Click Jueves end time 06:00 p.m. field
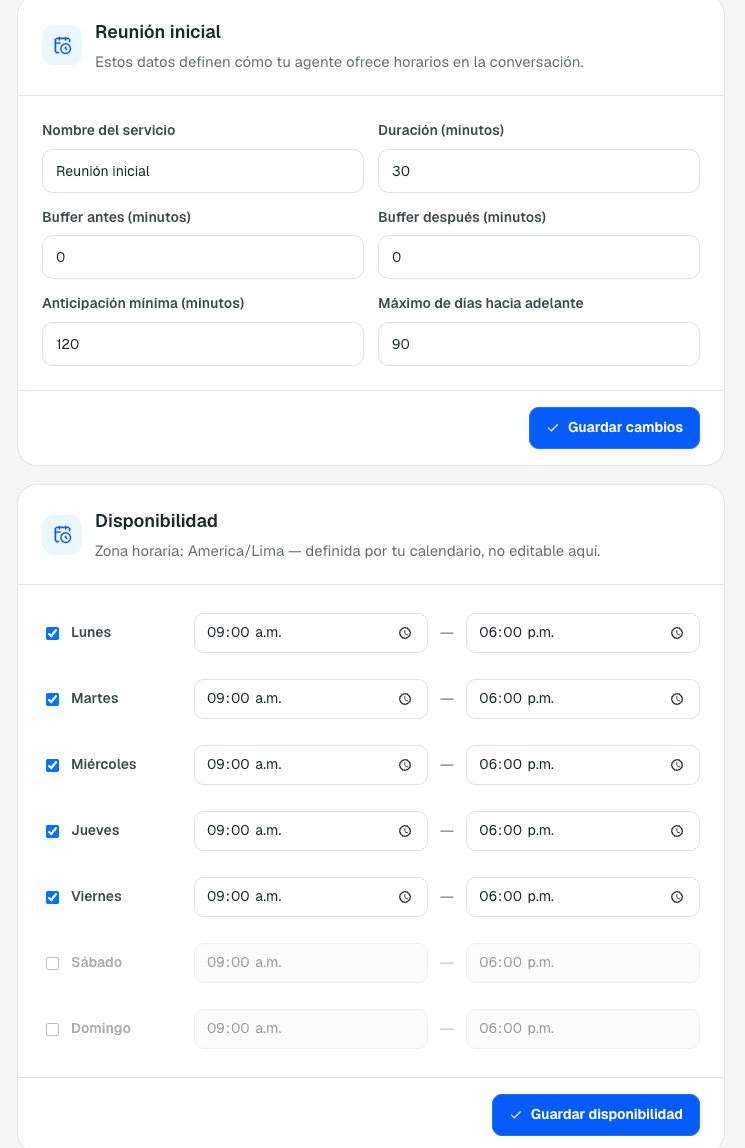Image resolution: width=745 pixels, height=1148 pixels. pyautogui.click(x=583, y=830)
